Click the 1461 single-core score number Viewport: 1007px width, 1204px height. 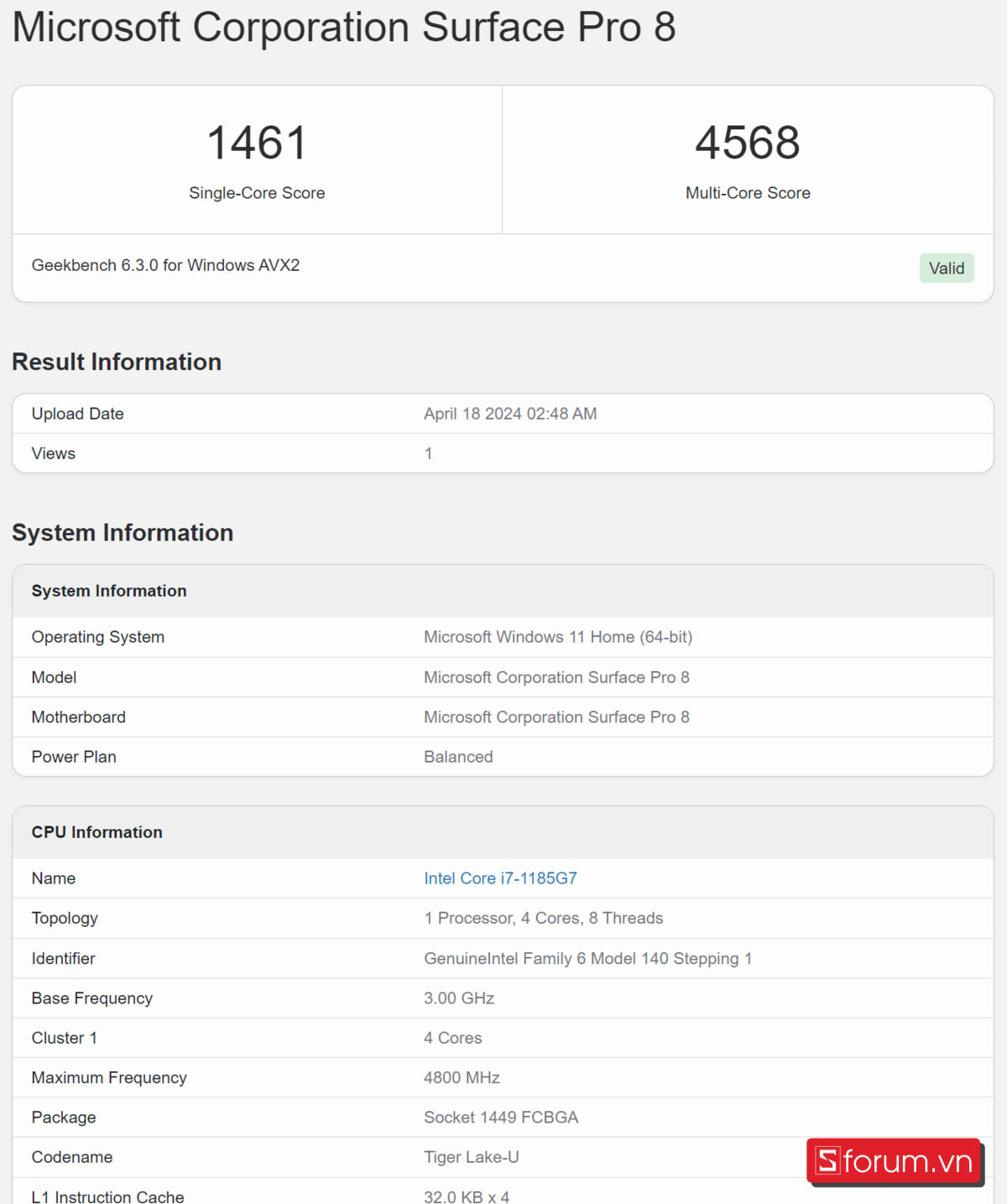pos(257,143)
